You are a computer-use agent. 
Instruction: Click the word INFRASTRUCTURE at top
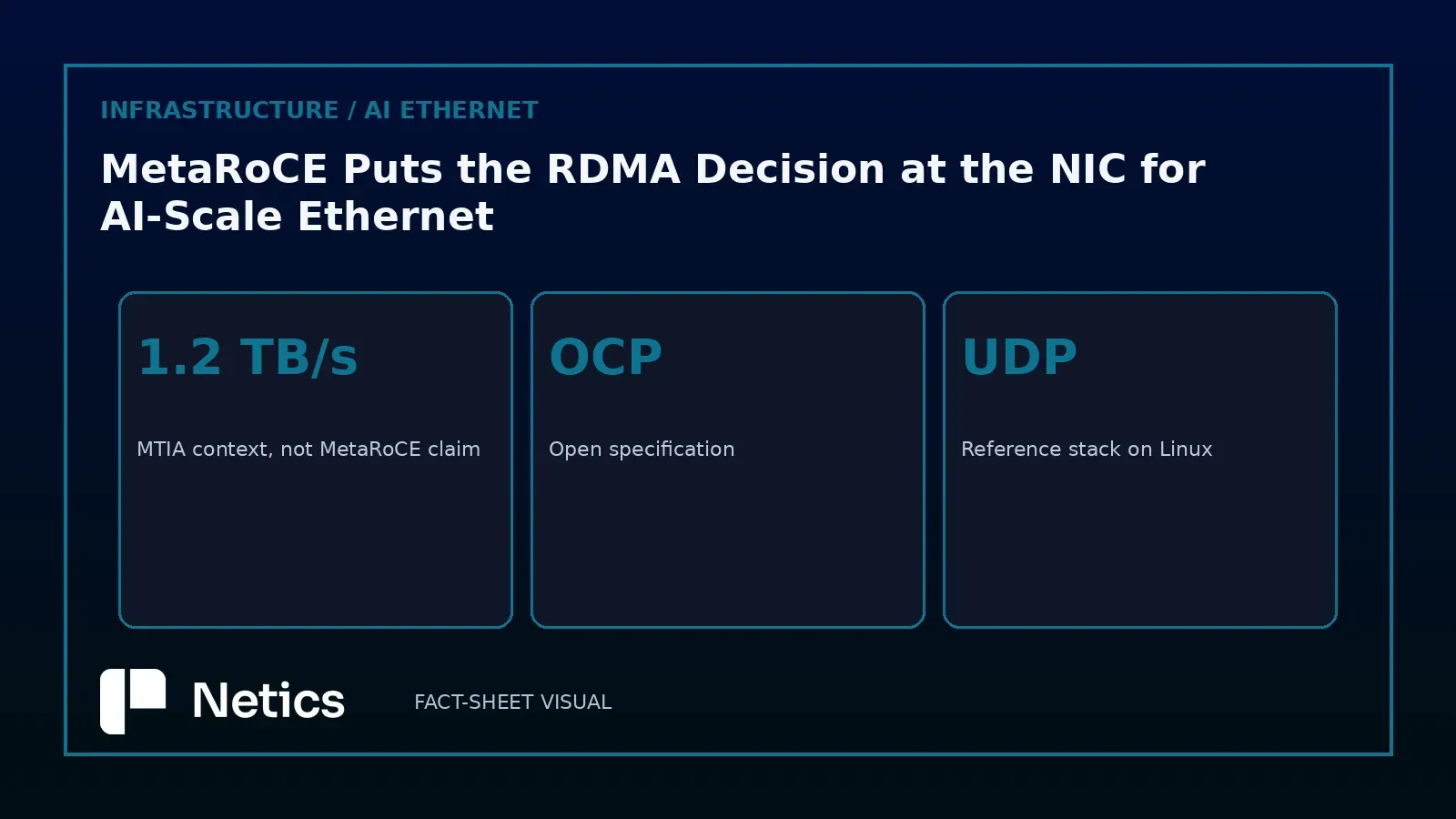(219, 110)
